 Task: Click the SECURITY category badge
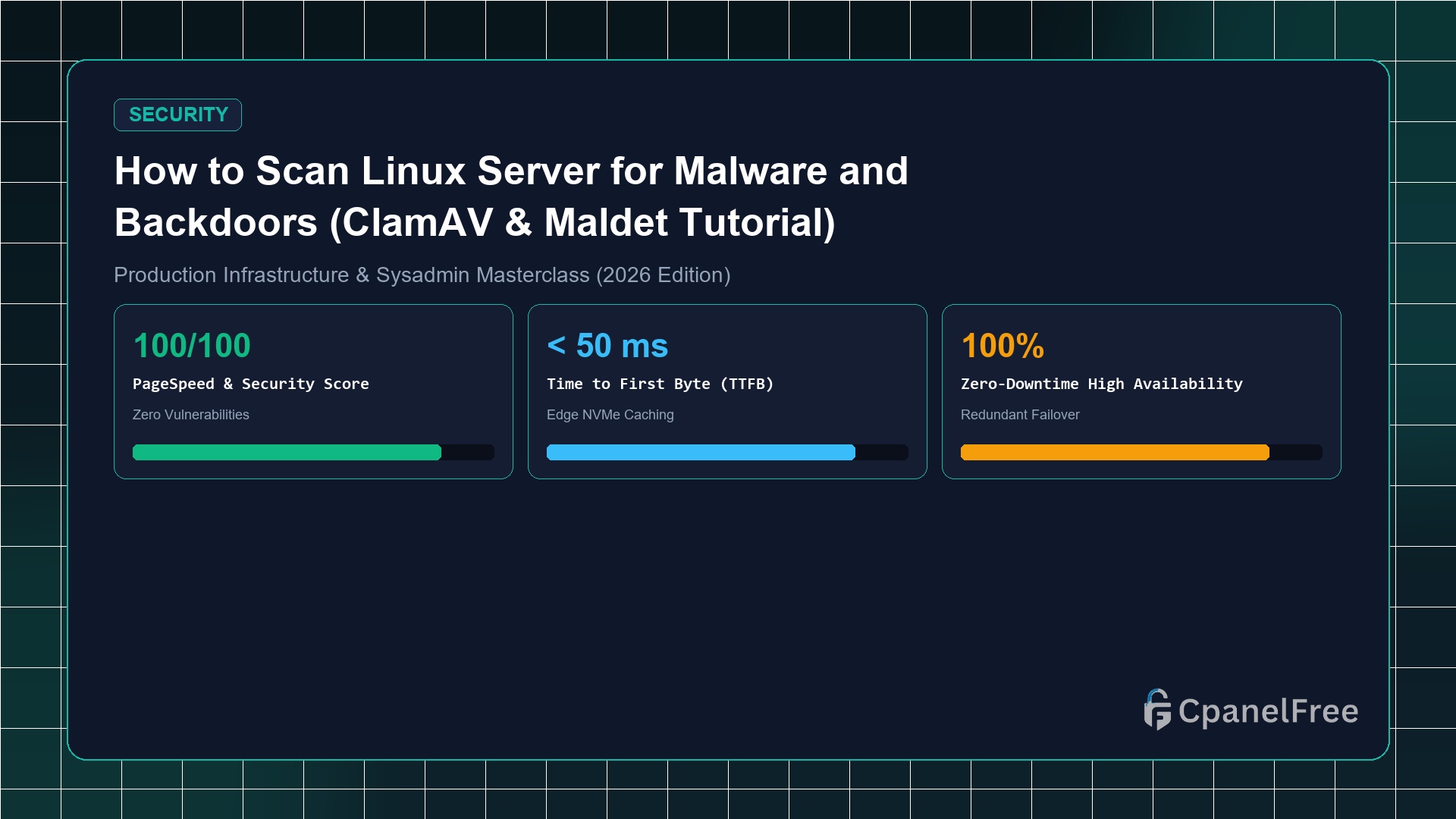pos(177,115)
